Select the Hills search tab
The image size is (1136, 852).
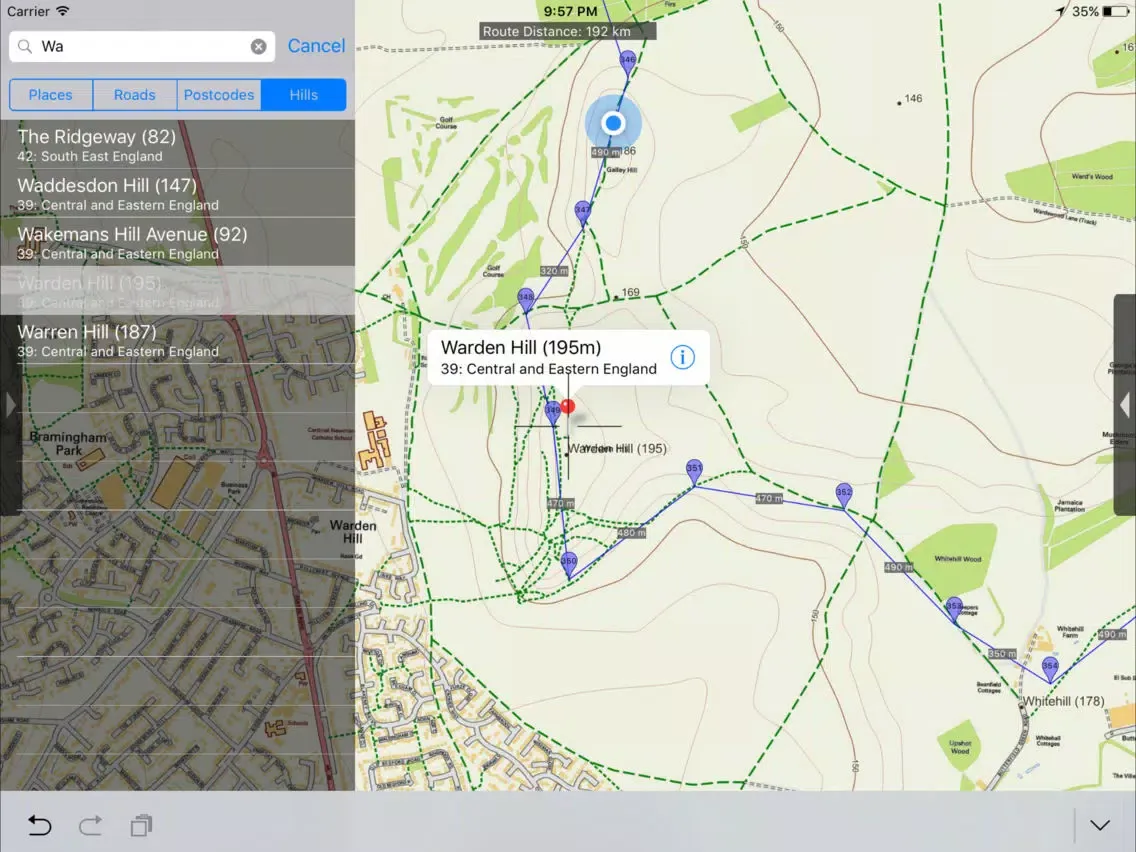(304, 95)
